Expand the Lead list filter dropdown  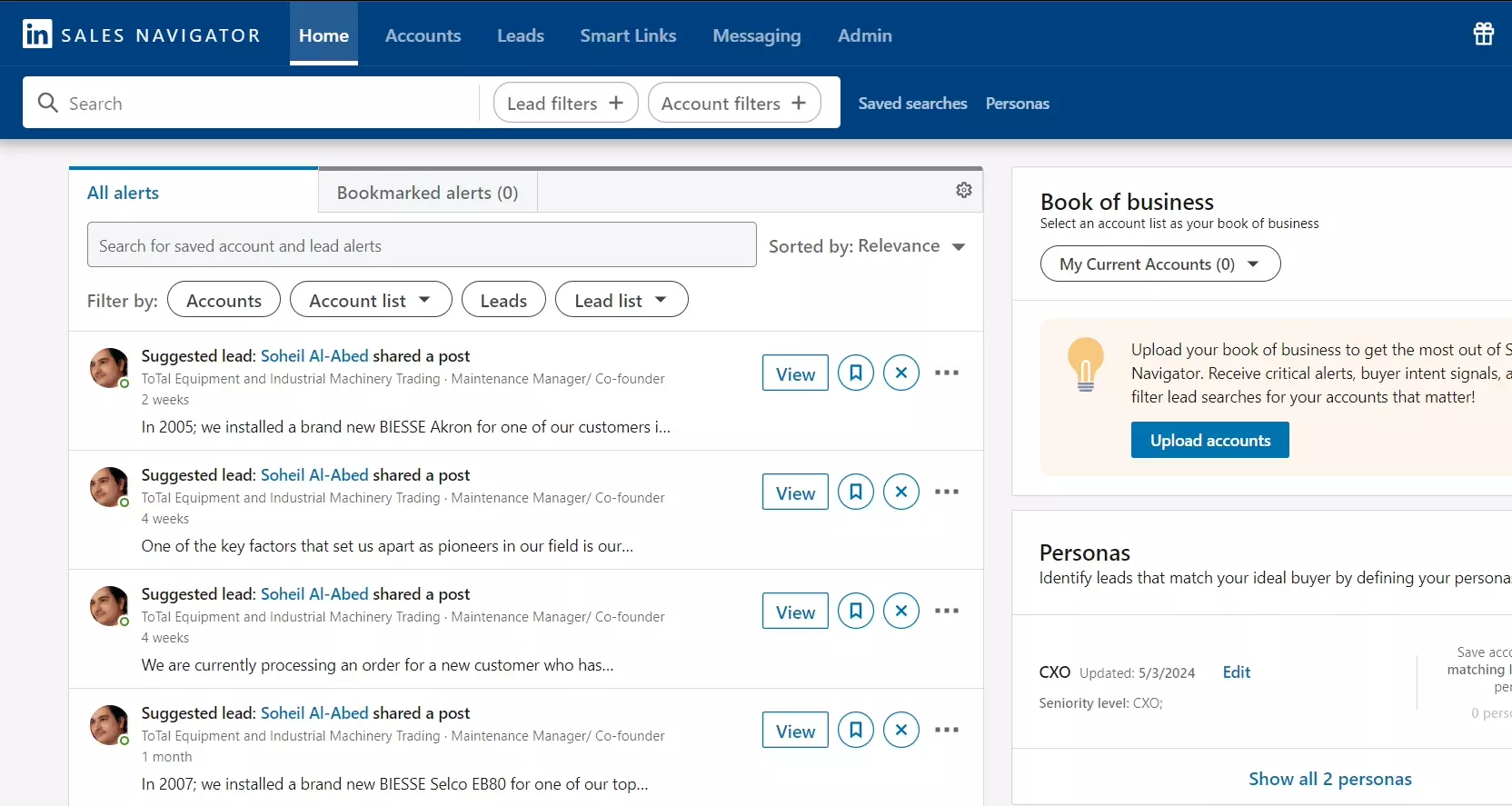[x=622, y=300]
